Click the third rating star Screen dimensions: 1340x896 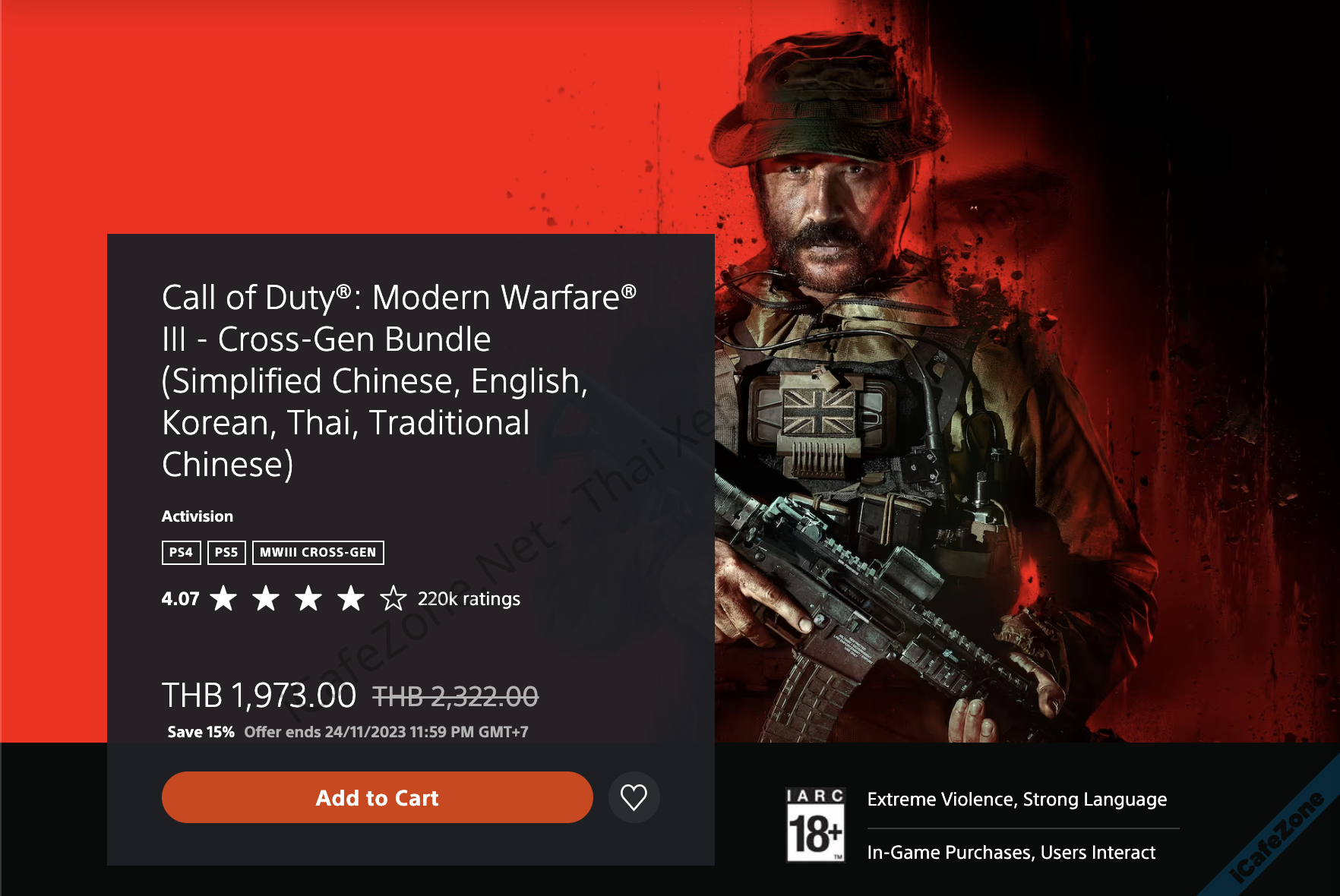pyautogui.click(x=308, y=598)
